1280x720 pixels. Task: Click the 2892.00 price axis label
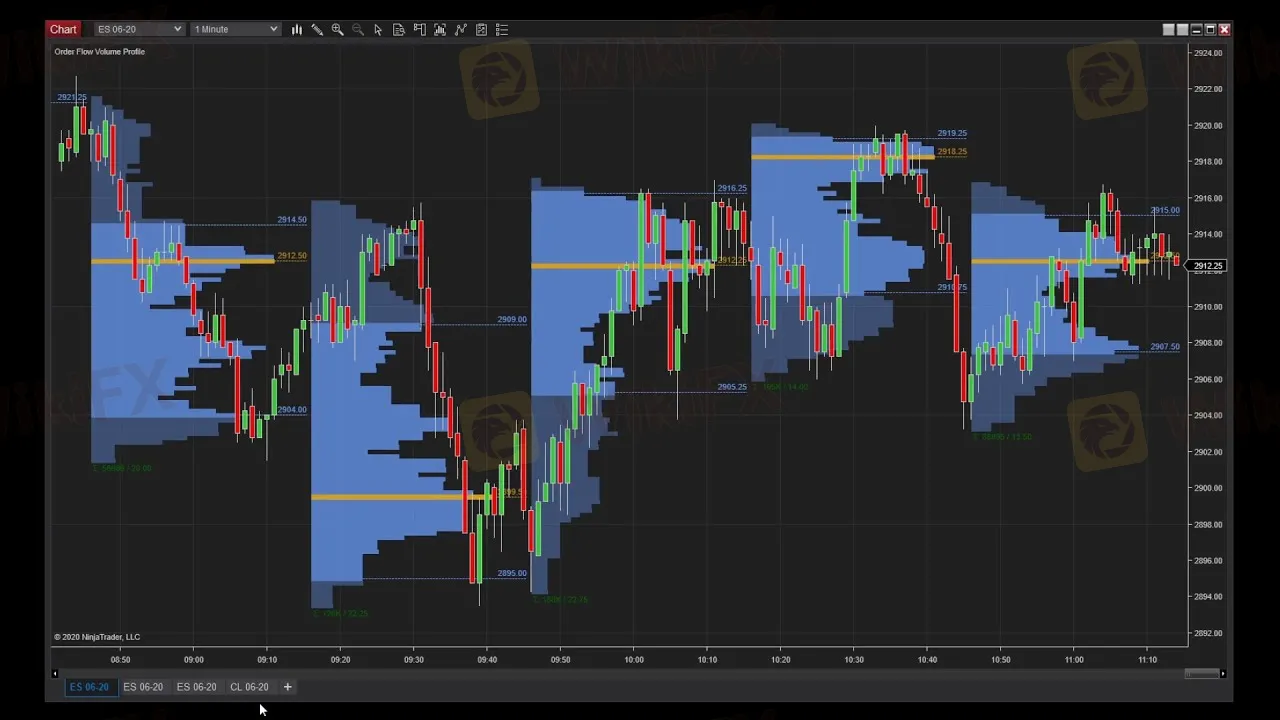pyautogui.click(x=1208, y=633)
